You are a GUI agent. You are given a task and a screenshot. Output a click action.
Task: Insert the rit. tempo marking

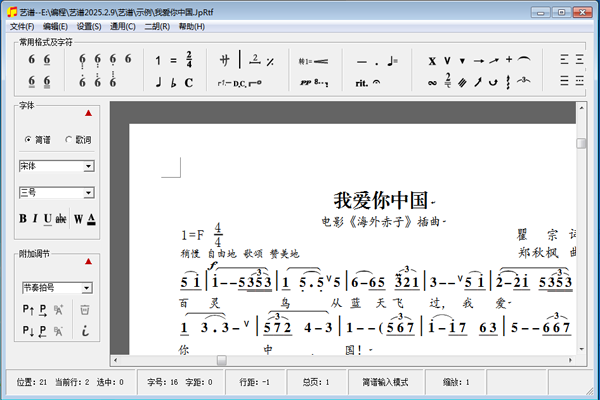pyautogui.click(x=362, y=83)
